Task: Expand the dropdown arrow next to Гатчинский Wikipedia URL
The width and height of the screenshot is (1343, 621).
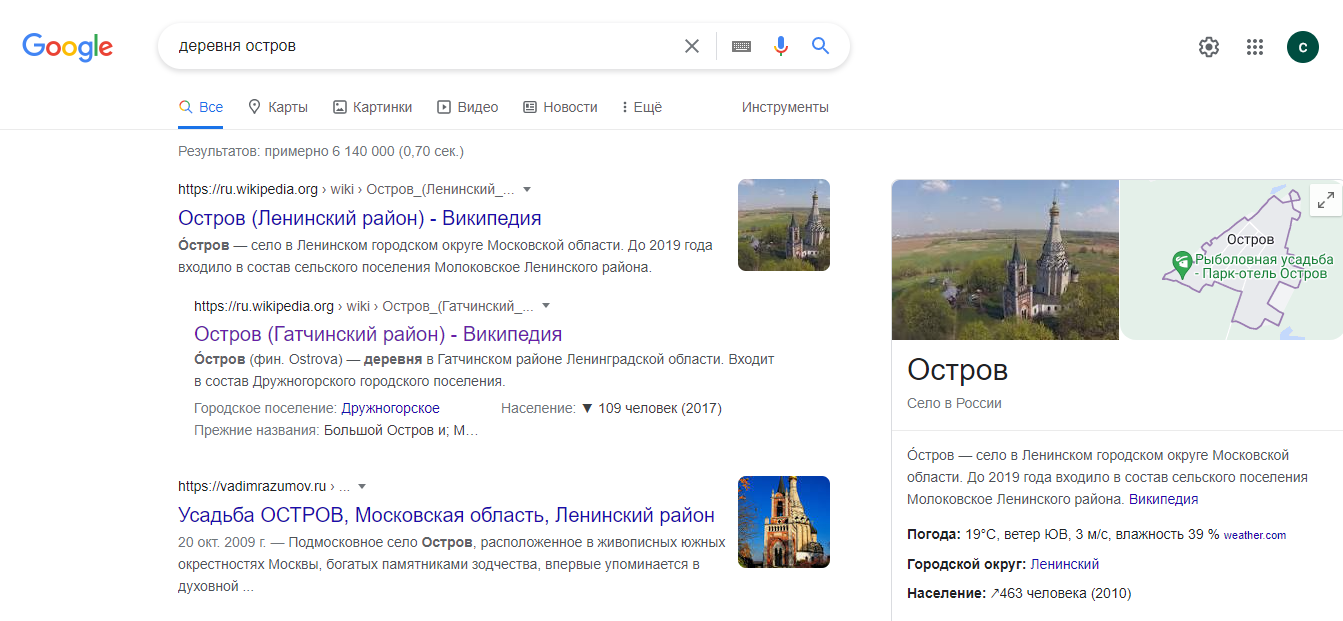Action: (546, 306)
